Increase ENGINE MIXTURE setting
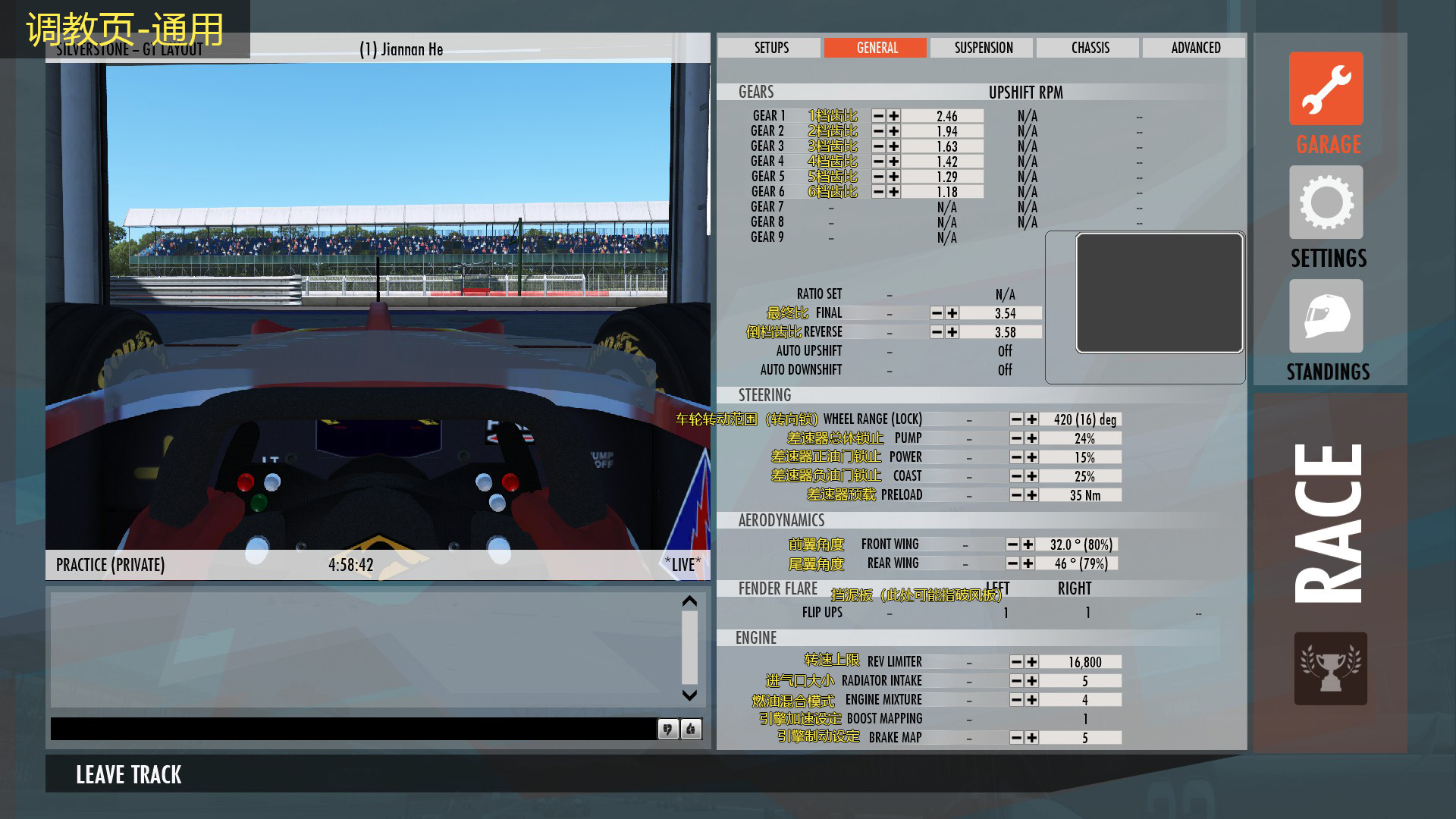Screen dimensions: 1456x819 click(x=1032, y=700)
